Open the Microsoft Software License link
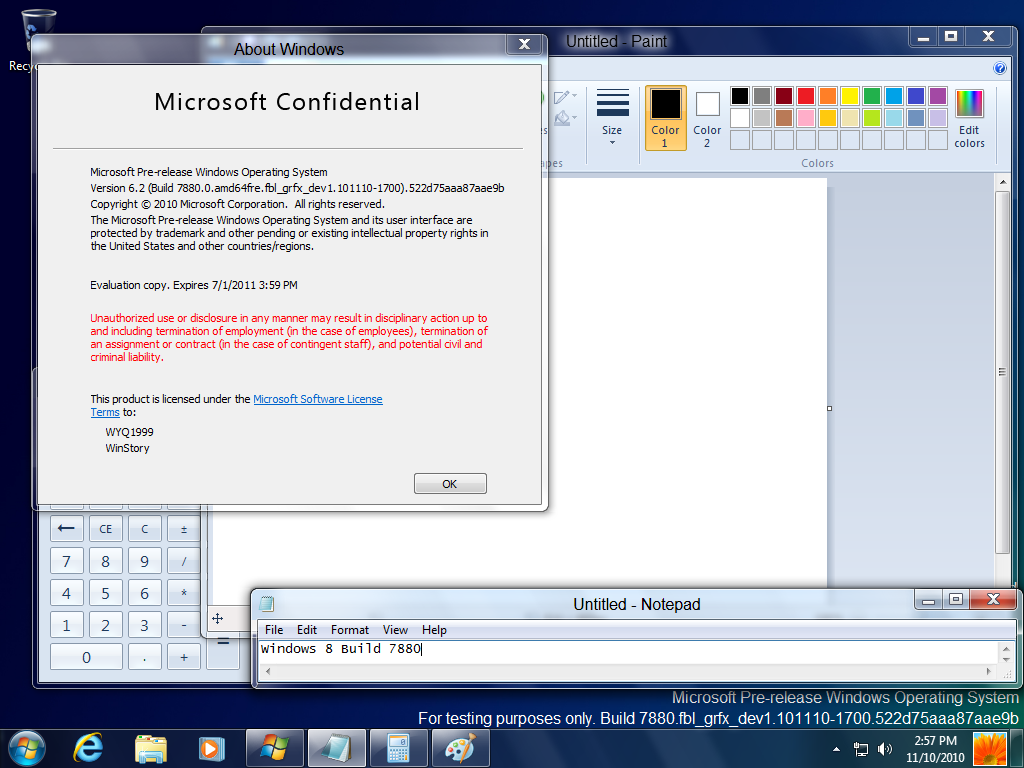Screen dimensions: 1024x768 317,399
